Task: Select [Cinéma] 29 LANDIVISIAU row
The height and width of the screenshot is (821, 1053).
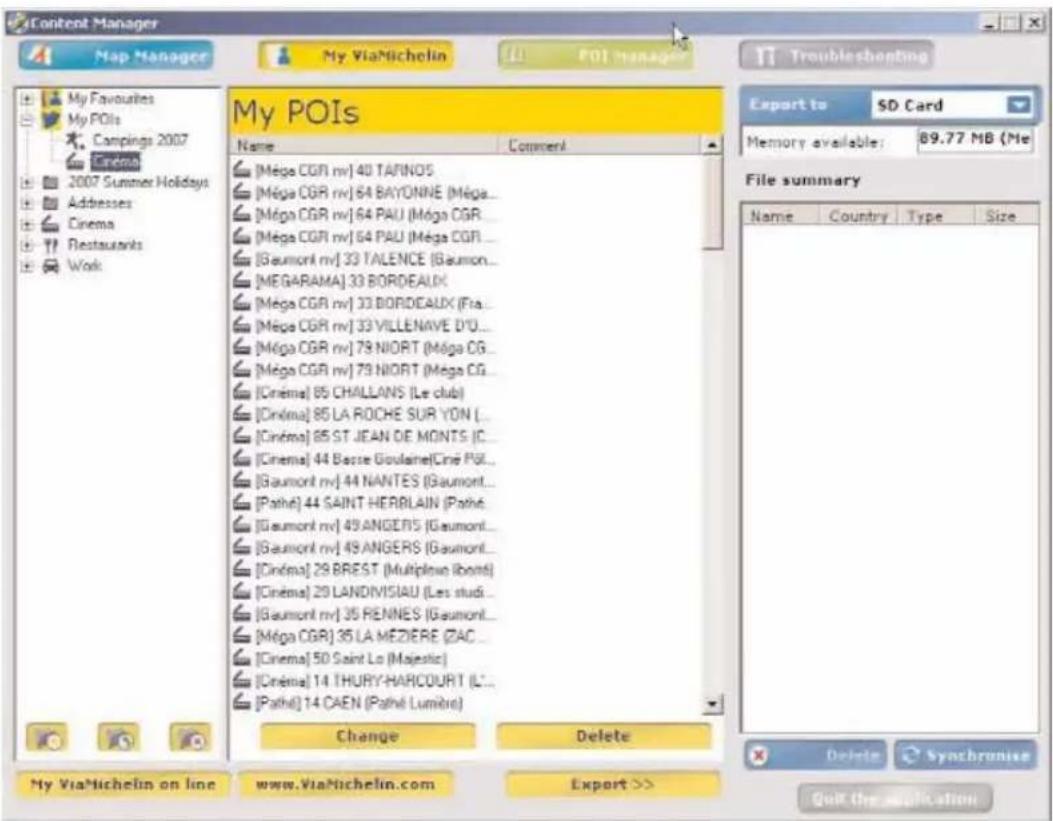Action: pyautogui.click(x=366, y=591)
